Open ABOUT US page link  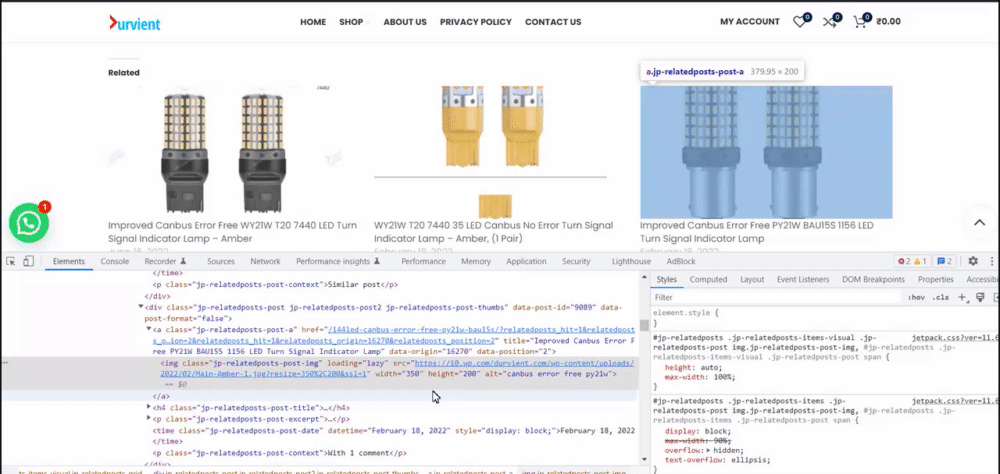405,22
